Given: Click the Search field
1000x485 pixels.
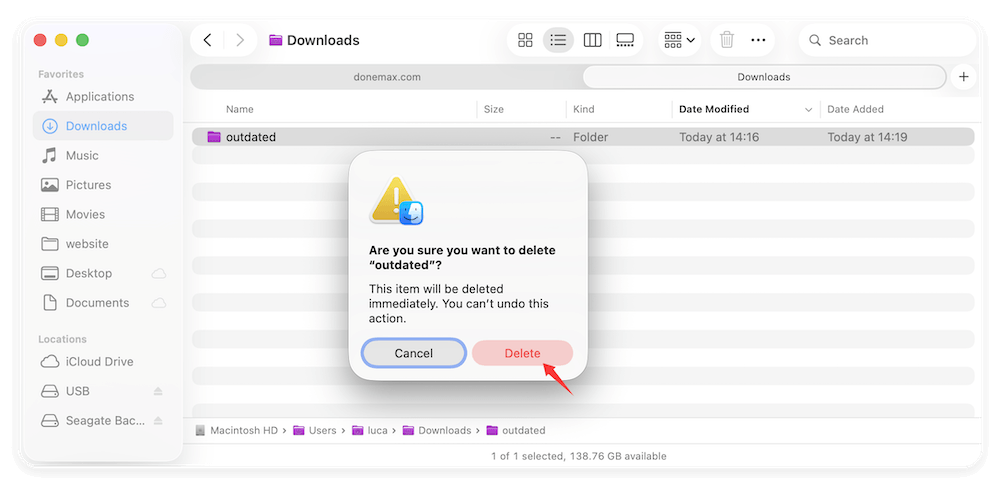Looking at the screenshot, I should 887,40.
